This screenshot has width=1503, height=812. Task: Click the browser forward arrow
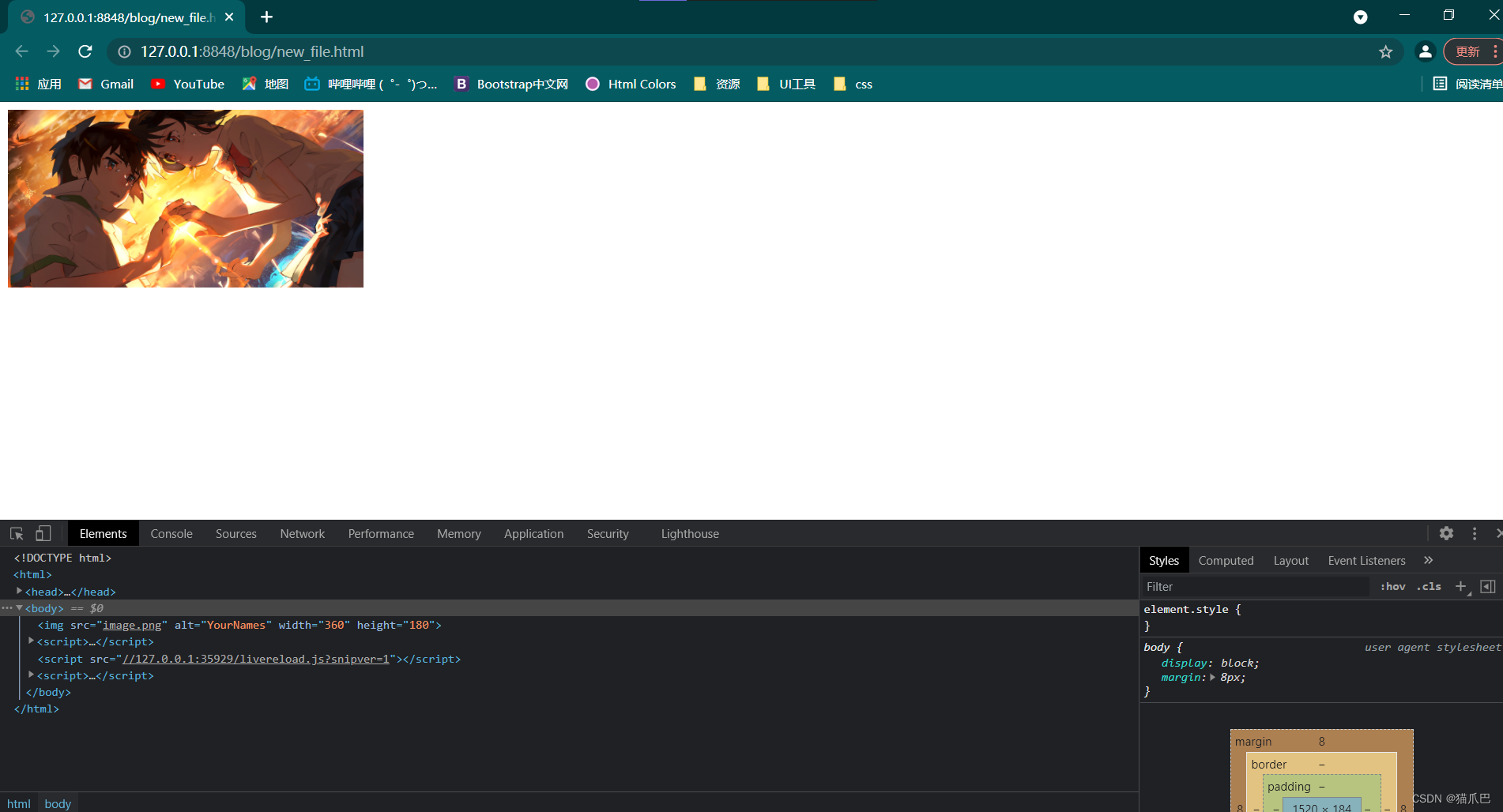click(53, 51)
